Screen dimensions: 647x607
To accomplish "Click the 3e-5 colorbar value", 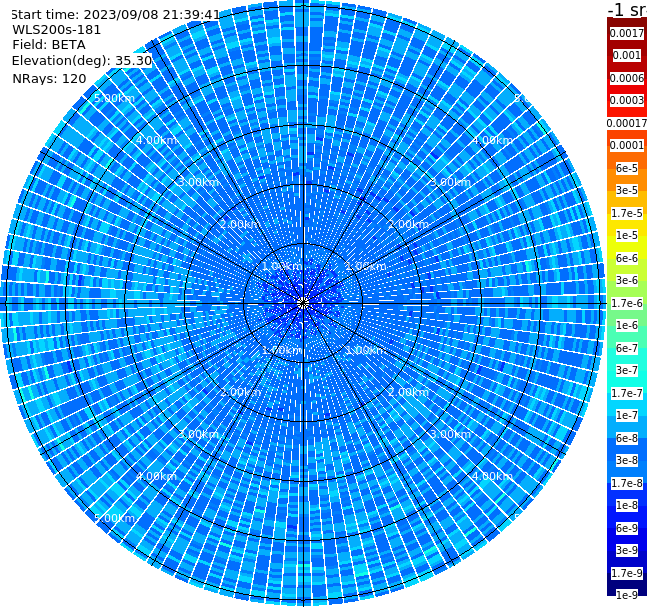I will pyautogui.click(x=627, y=190).
